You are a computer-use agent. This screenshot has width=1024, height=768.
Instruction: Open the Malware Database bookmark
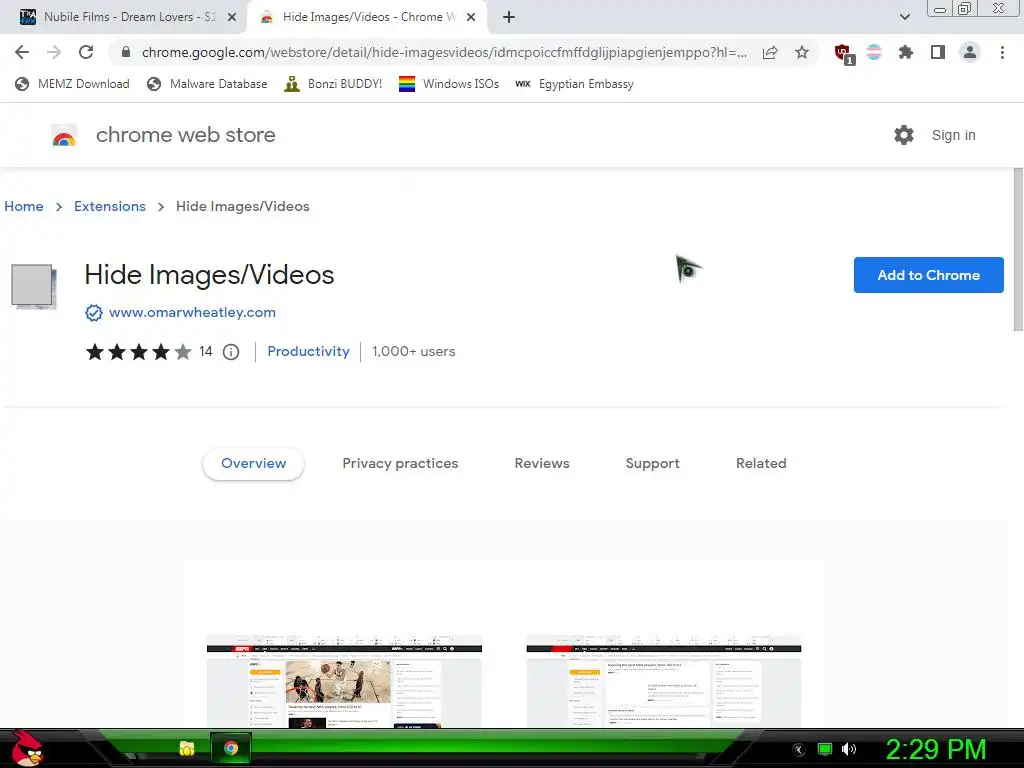coord(208,84)
